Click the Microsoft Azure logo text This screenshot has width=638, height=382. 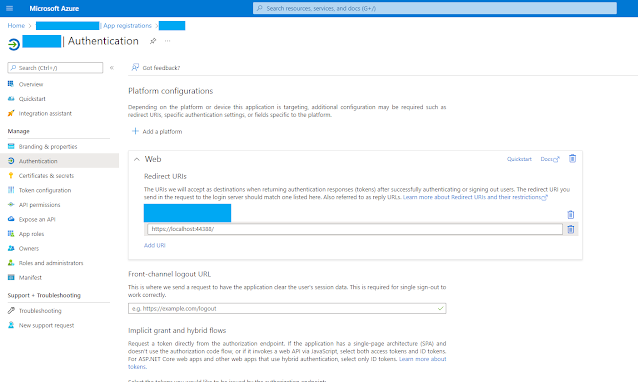click(x=54, y=8)
